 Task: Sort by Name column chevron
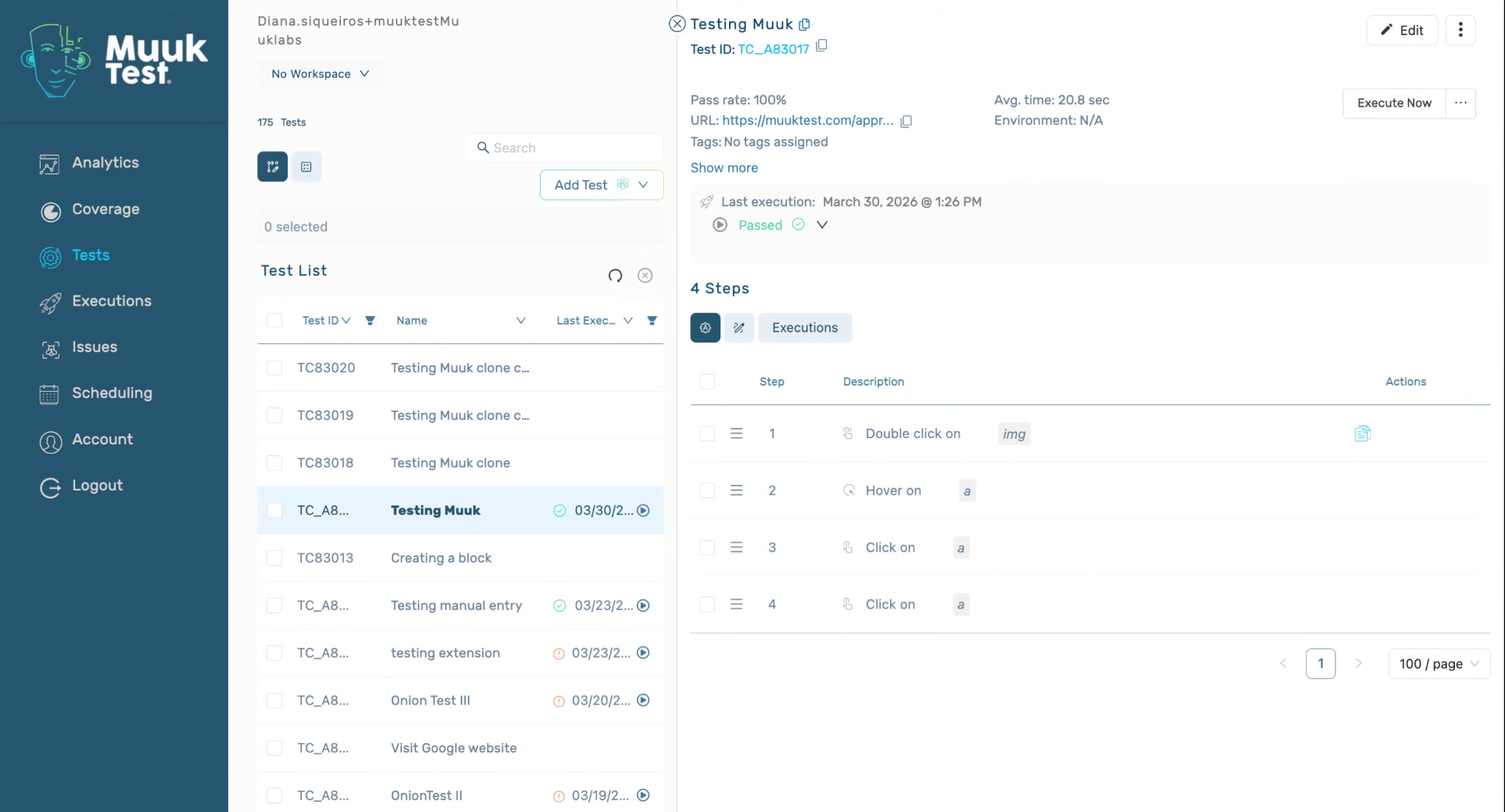(520, 321)
